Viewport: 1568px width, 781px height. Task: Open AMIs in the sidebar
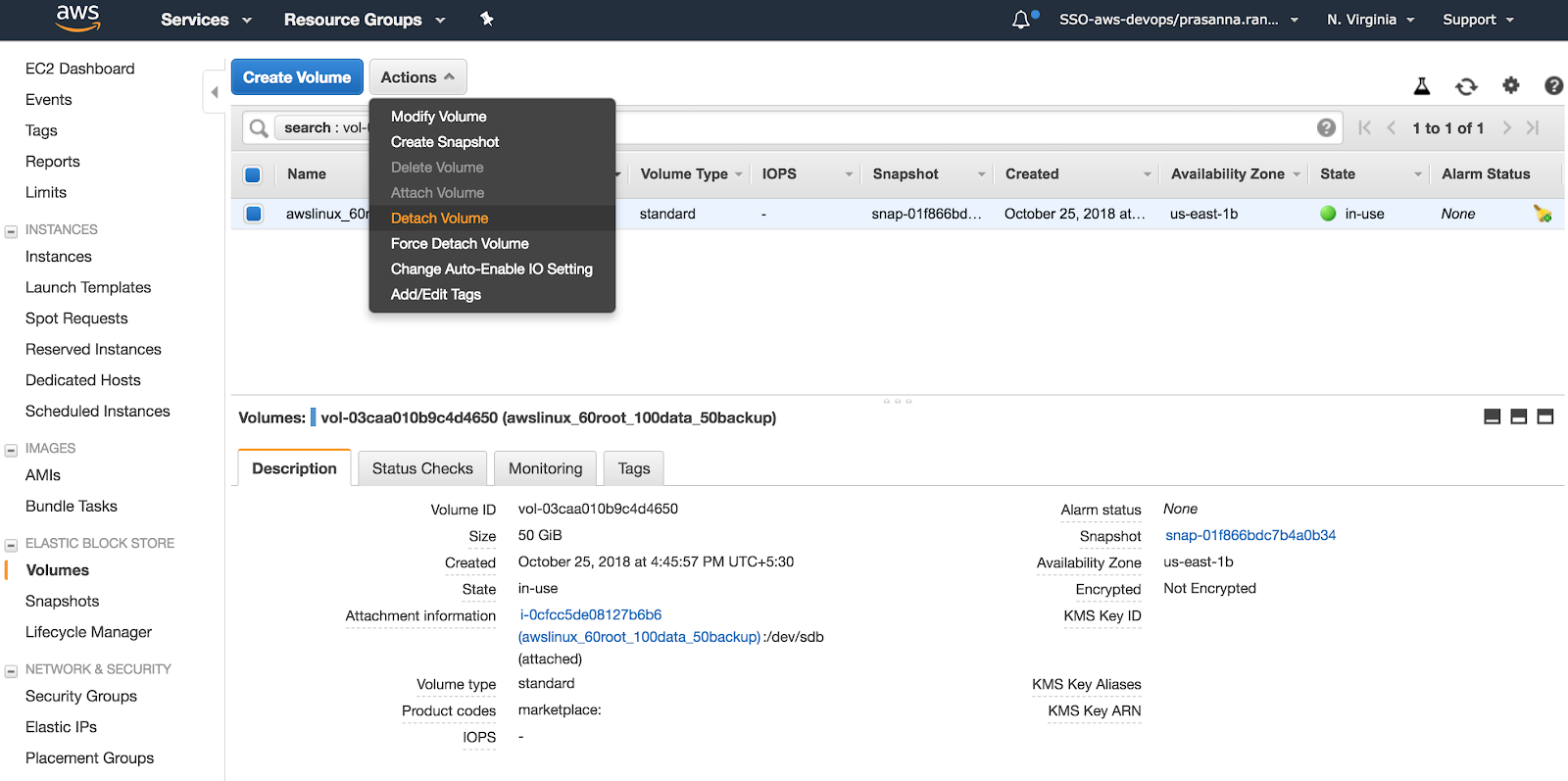tap(43, 475)
